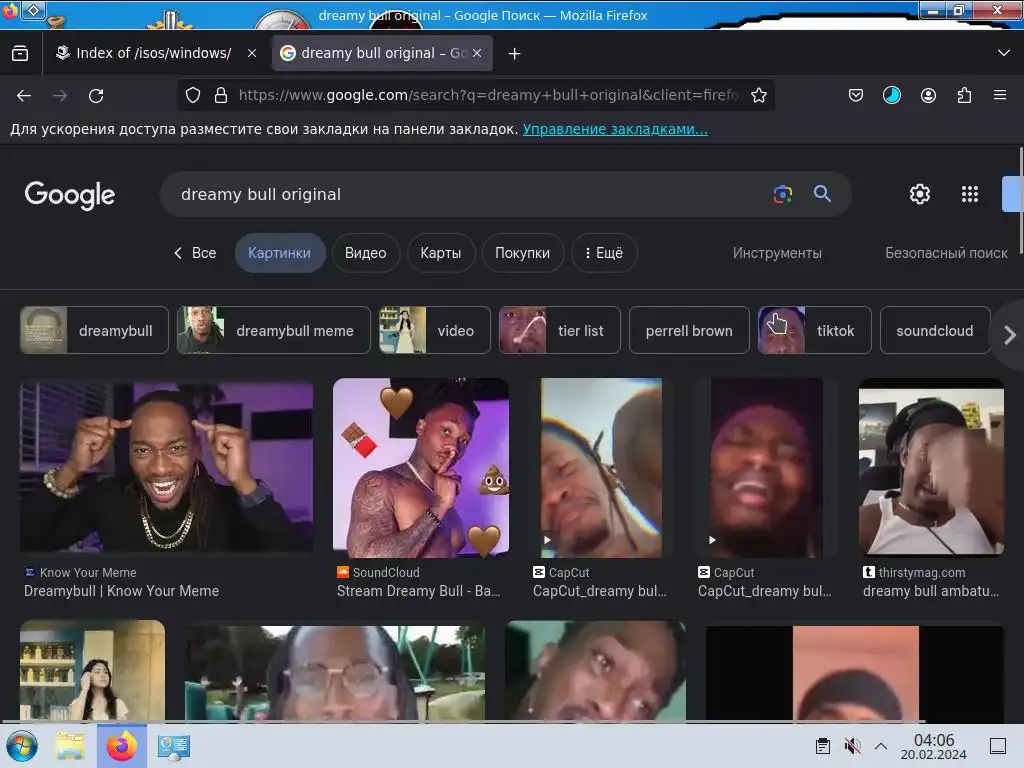Open tracking protection shield icon
Image resolution: width=1024 pixels, height=768 pixels.
tap(193, 95)
